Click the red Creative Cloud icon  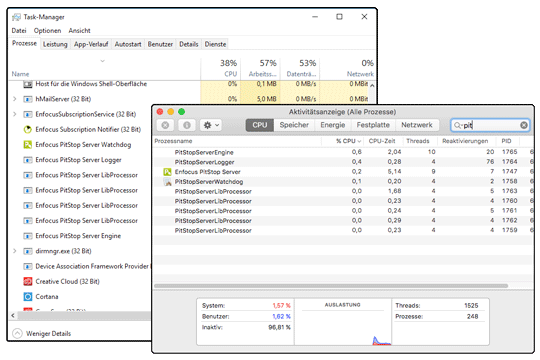(x=28, y=281)
